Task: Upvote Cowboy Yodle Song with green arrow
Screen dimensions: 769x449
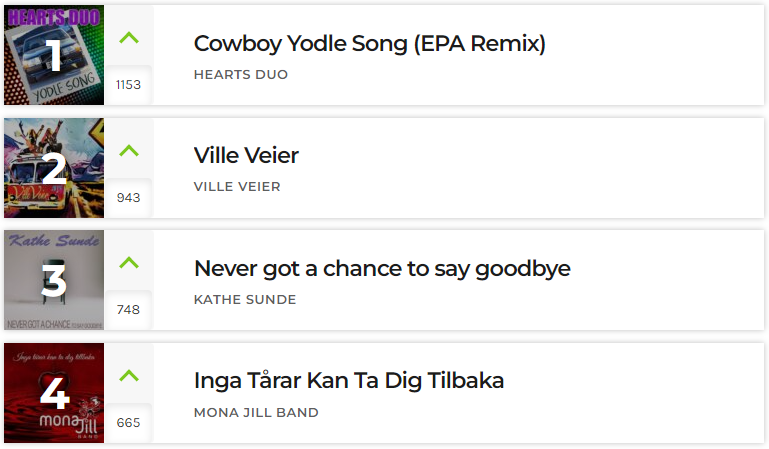Action: point(129,38)
